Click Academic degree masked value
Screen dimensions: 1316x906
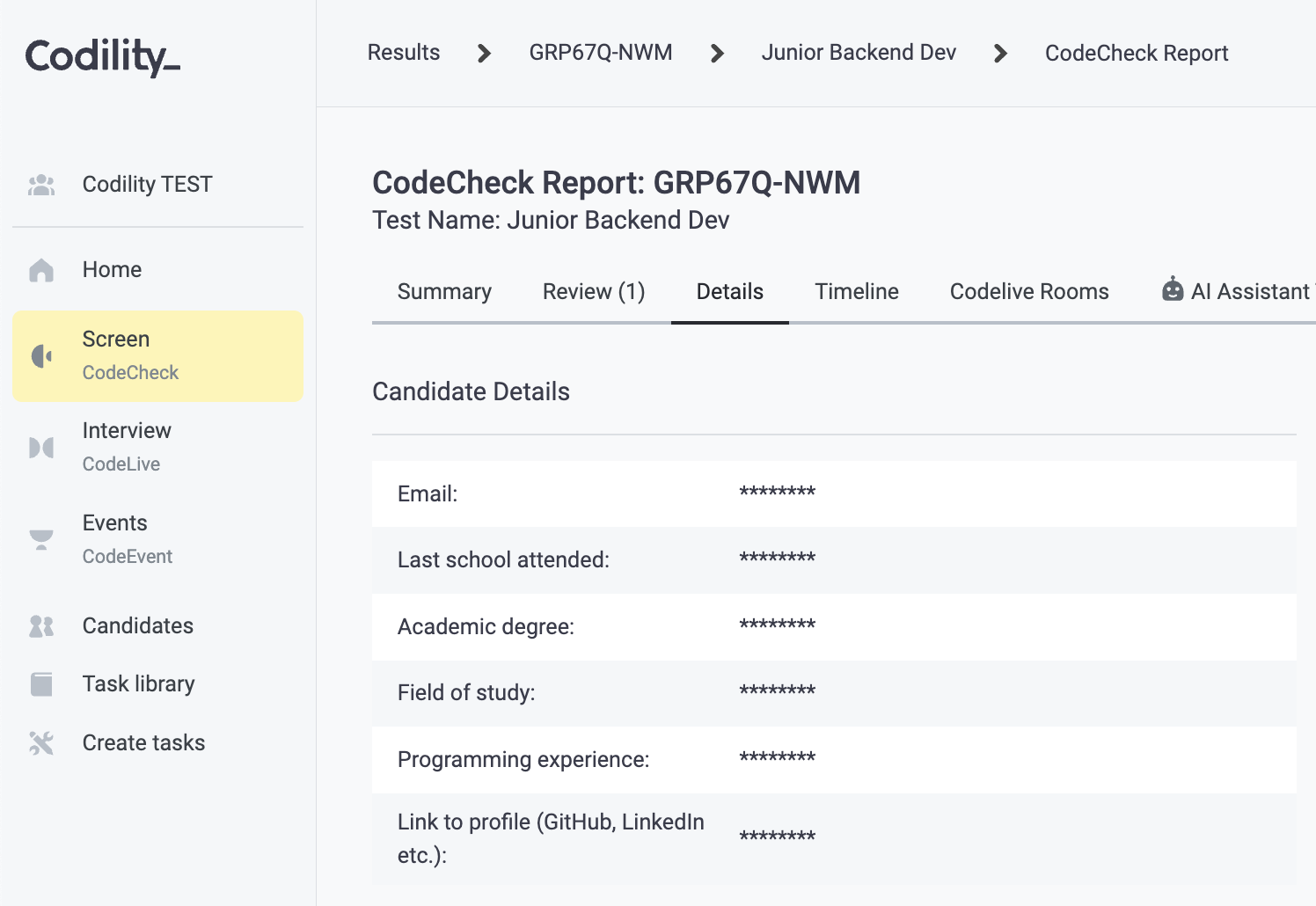pos(778,625)
